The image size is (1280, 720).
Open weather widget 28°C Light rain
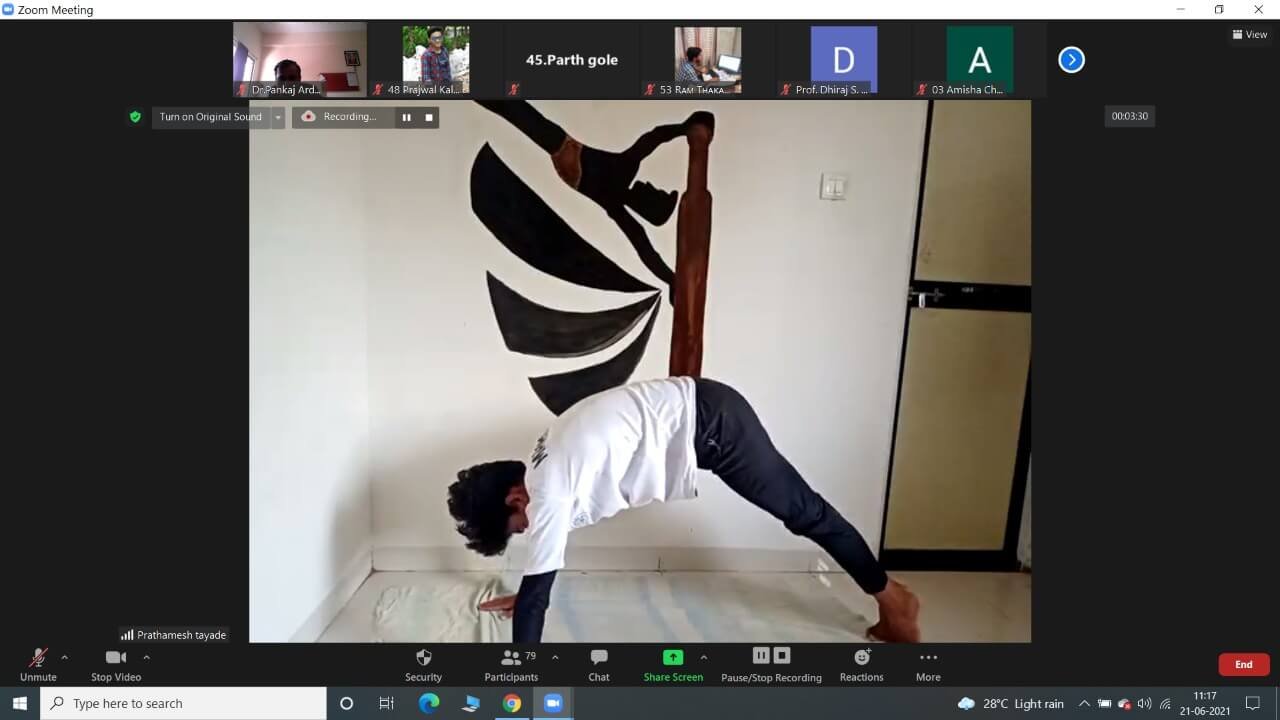pos(1011,703)
